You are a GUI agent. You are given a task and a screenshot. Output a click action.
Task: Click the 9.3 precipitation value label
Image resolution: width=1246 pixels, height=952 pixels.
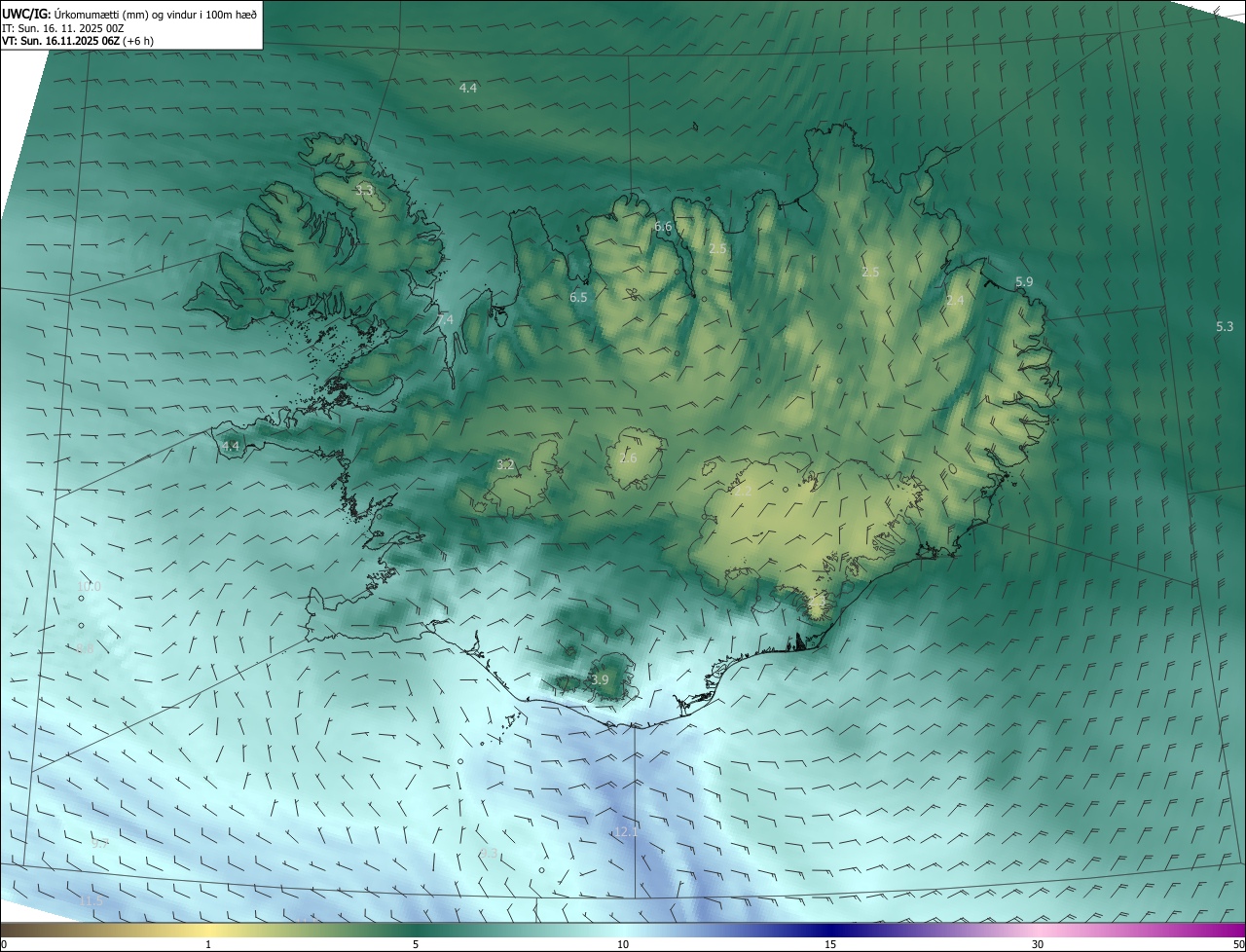click(x=490, y=853)
